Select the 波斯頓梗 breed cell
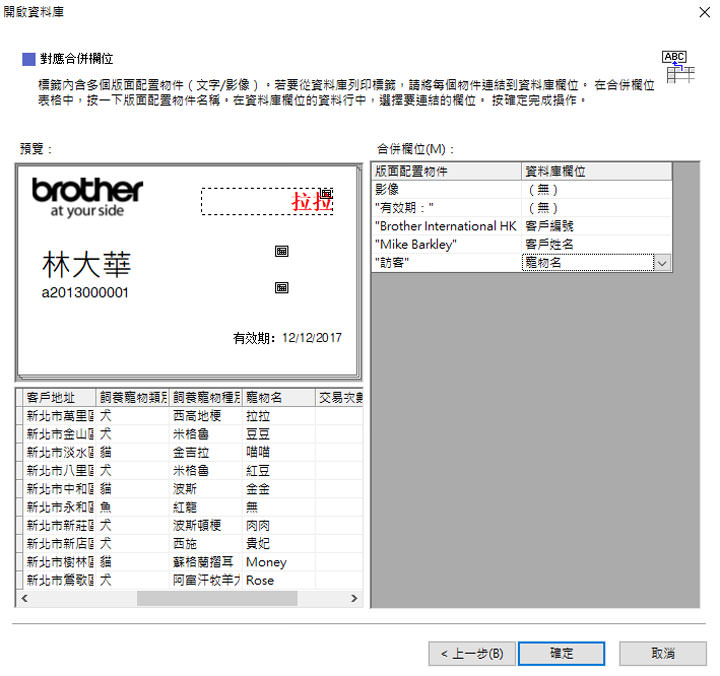 (x=206, y=525)
